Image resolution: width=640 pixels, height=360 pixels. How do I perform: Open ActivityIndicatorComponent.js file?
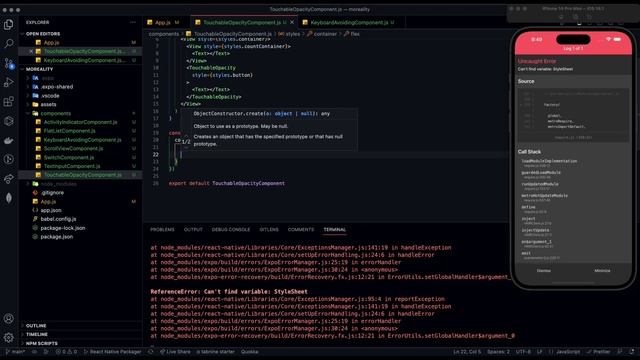(80, 122)
